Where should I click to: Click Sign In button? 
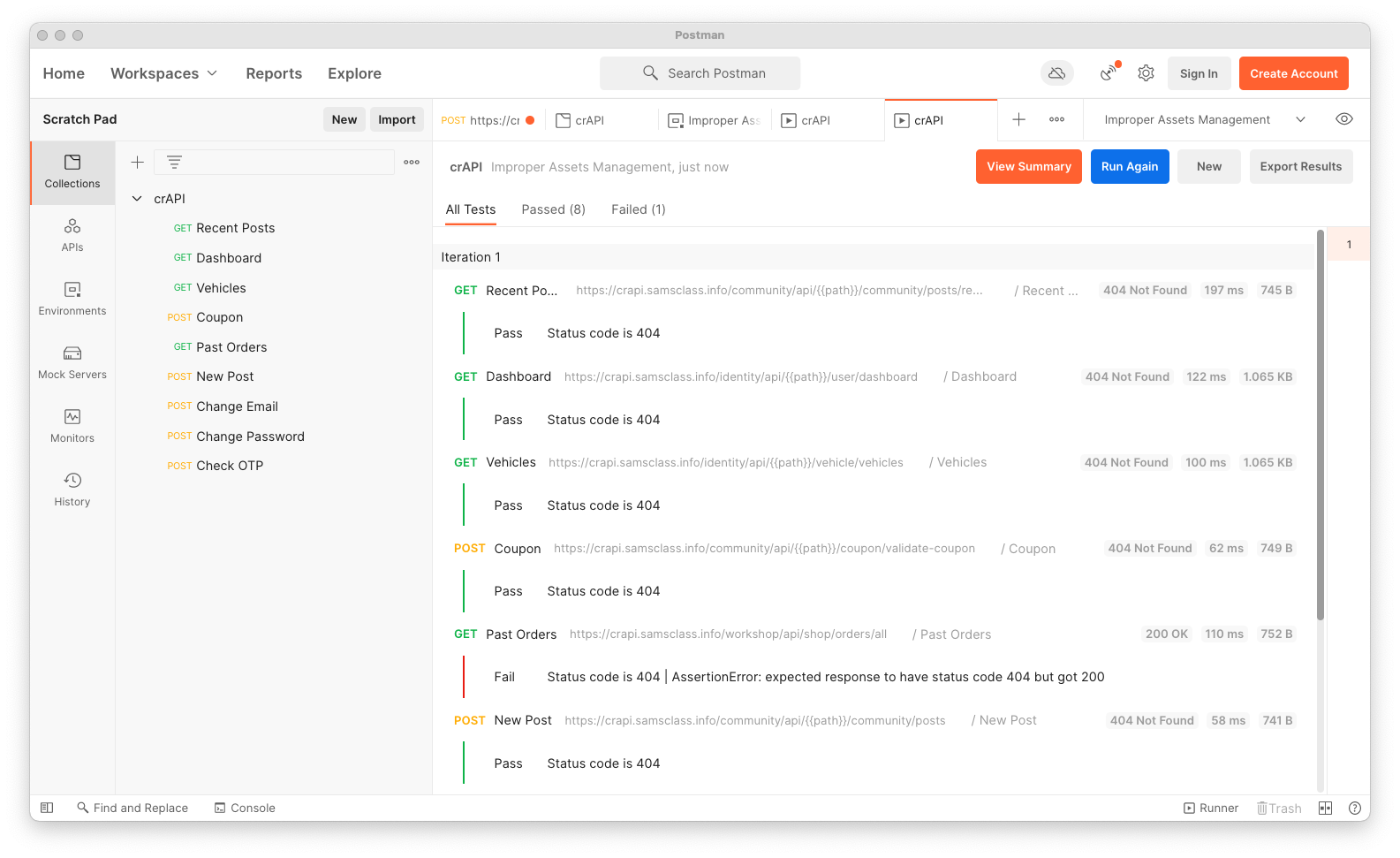pyautogui.click(x=1199, y=73)
